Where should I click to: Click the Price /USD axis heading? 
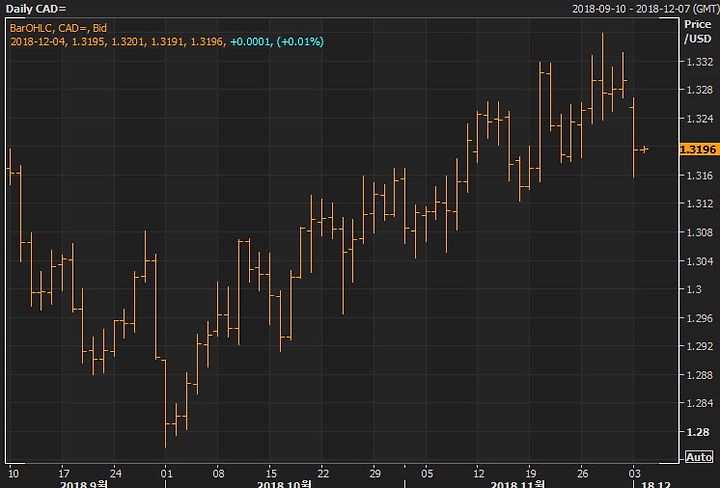tap(698, 32)
